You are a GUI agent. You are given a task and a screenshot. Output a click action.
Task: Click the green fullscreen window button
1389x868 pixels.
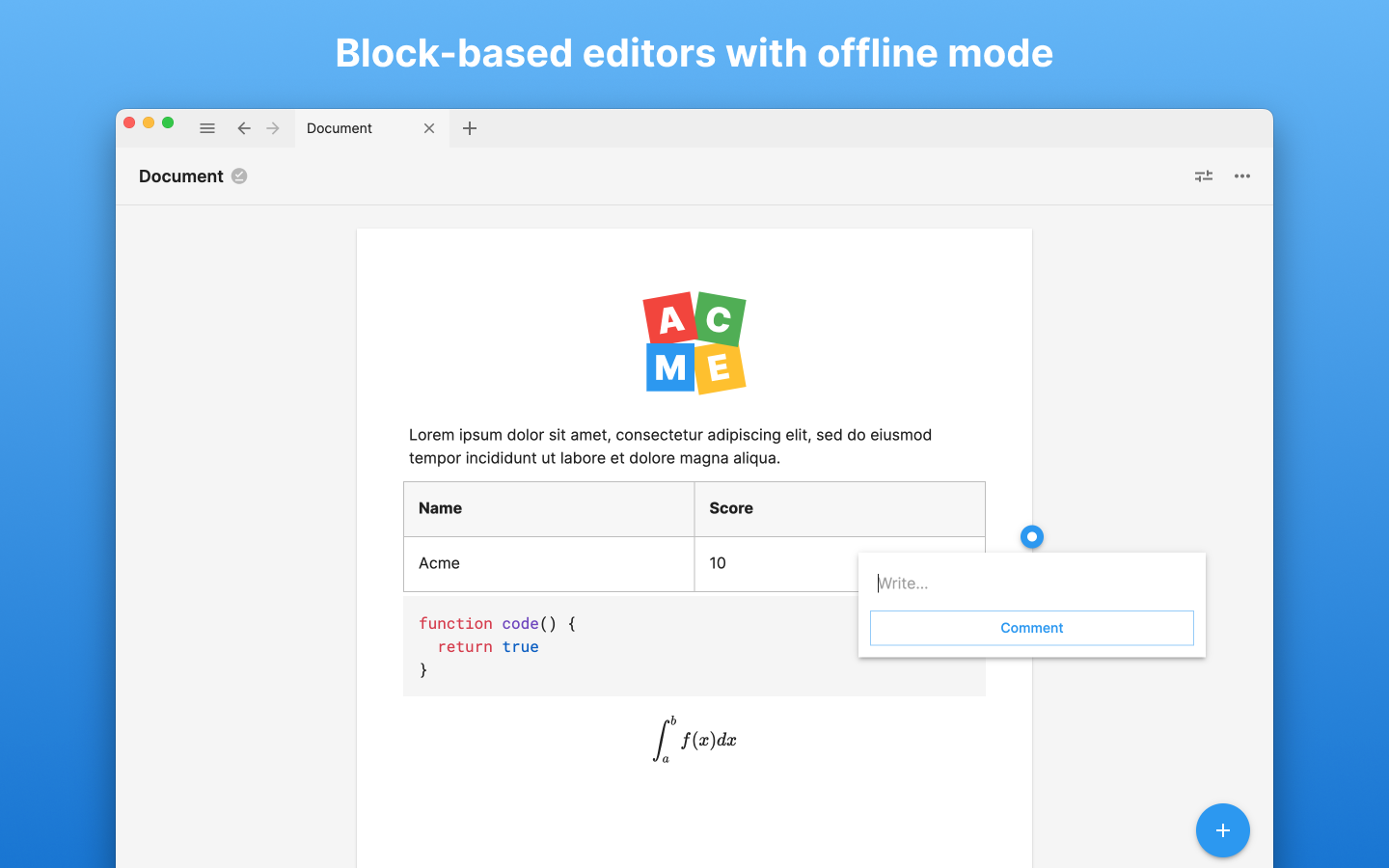coord(168,122)
